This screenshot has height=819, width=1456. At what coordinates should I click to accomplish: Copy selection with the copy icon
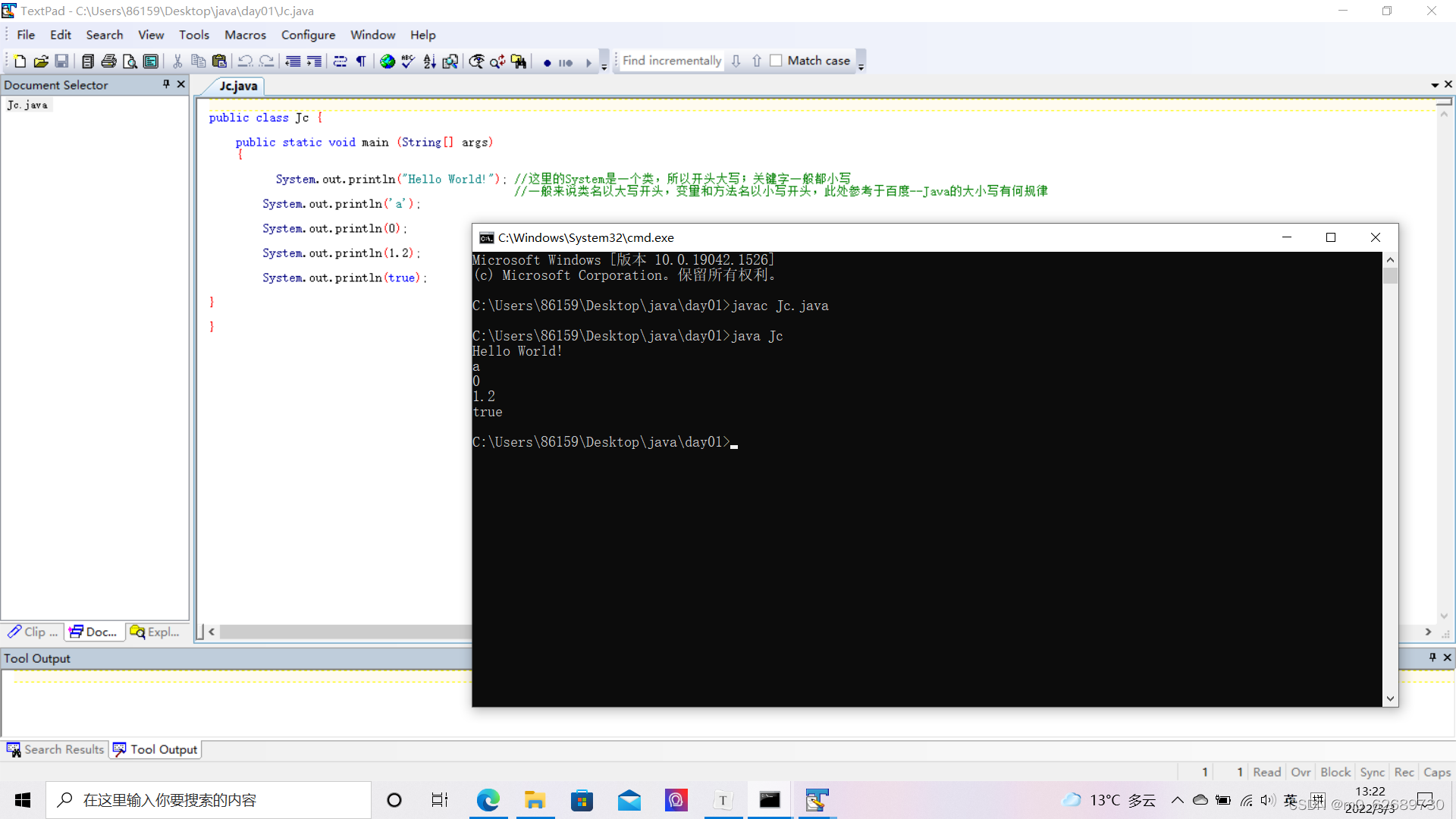[x=199, y=61]
